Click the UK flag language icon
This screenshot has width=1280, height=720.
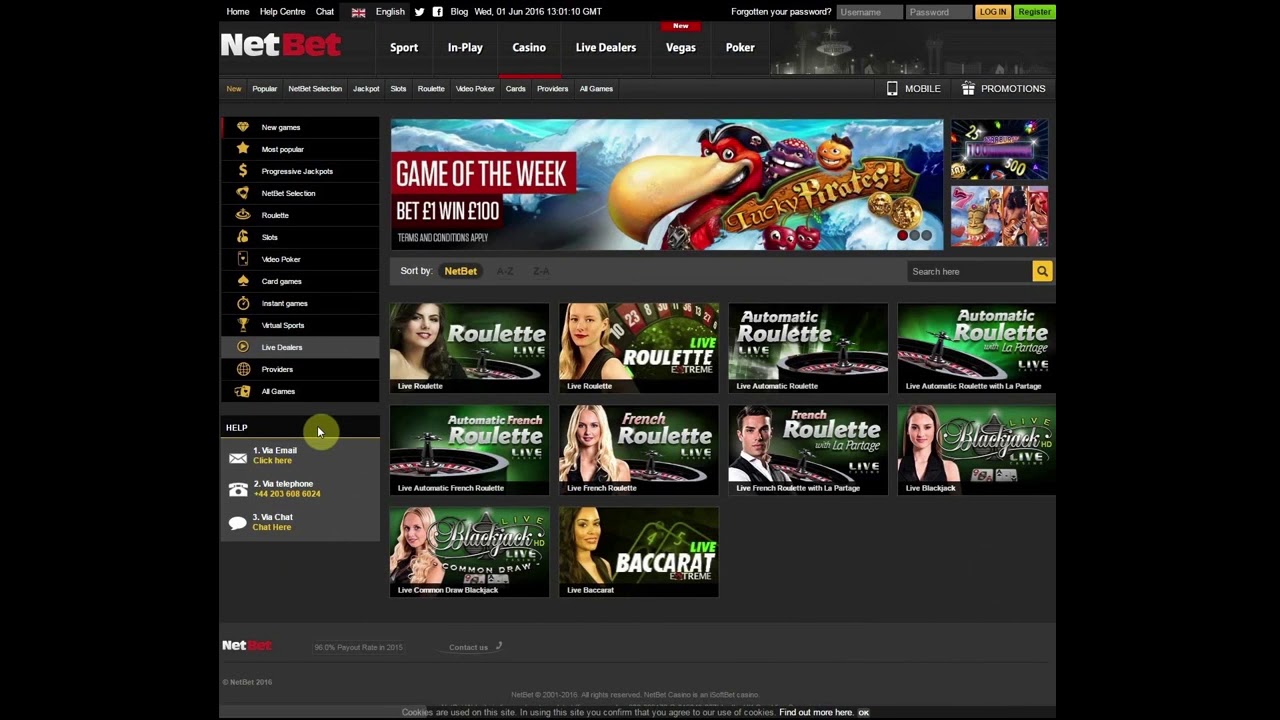pyautogui.click(x=358, y=12)
